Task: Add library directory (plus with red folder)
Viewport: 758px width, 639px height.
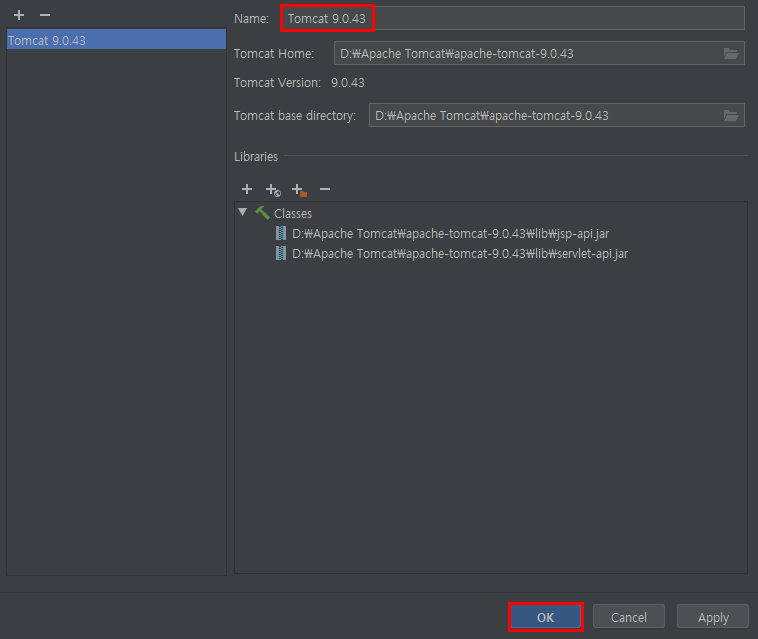Action: (299, 189)
